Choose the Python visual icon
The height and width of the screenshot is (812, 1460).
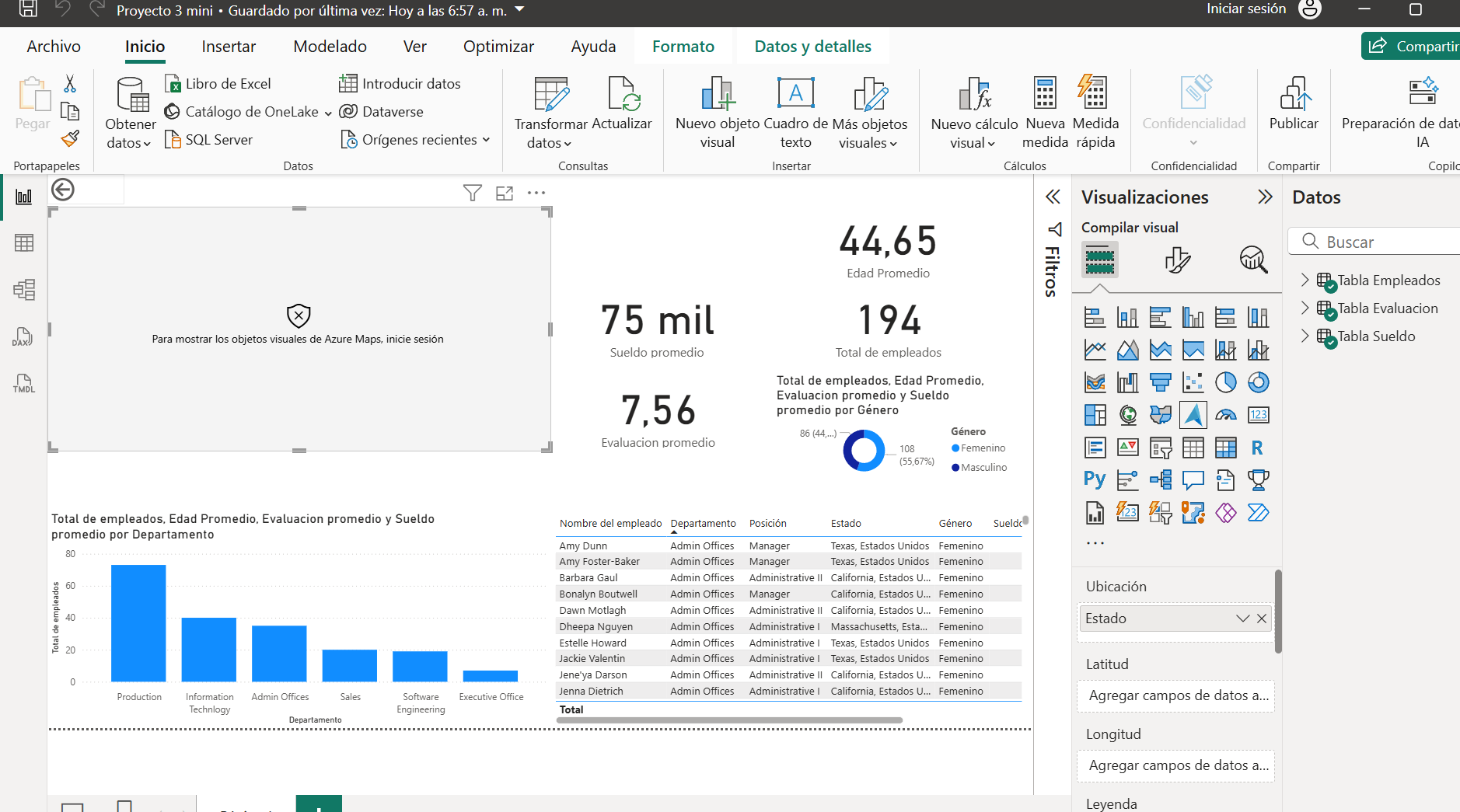pyautogui.click(x=1095, y=480)
